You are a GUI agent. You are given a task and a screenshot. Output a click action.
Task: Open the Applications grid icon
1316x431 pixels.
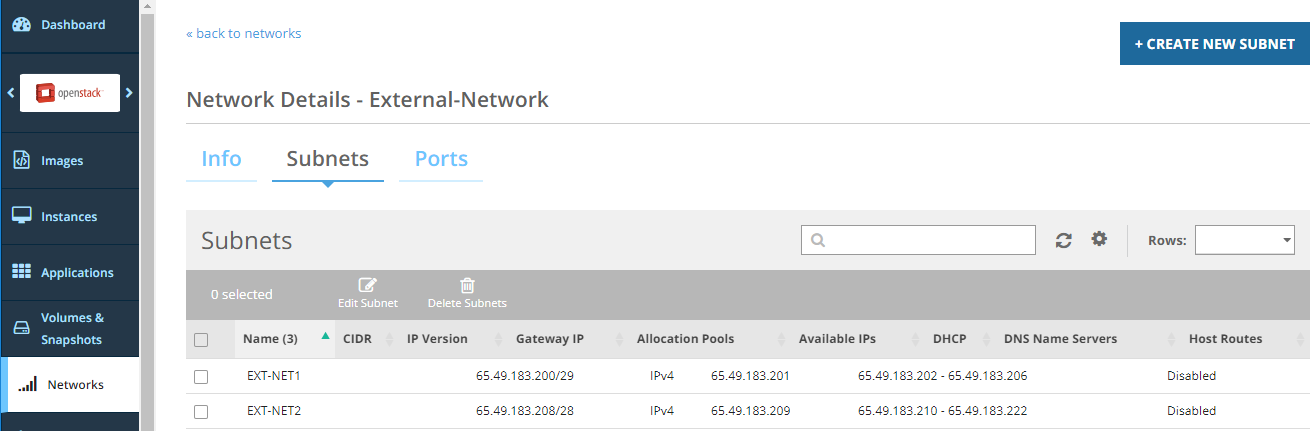coord(21,273)
